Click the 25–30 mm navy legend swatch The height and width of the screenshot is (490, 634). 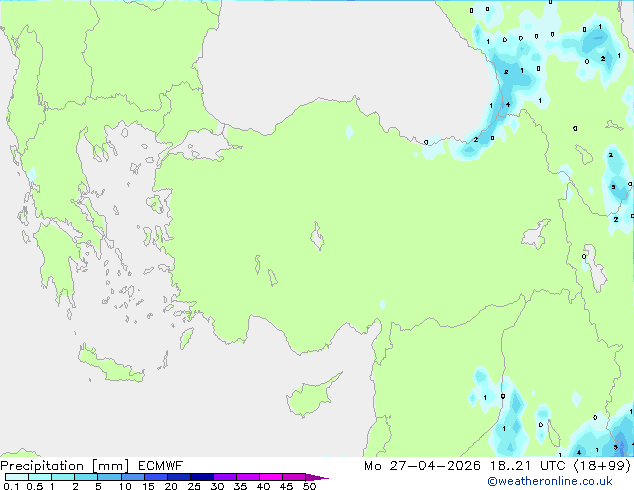[201, 477]
